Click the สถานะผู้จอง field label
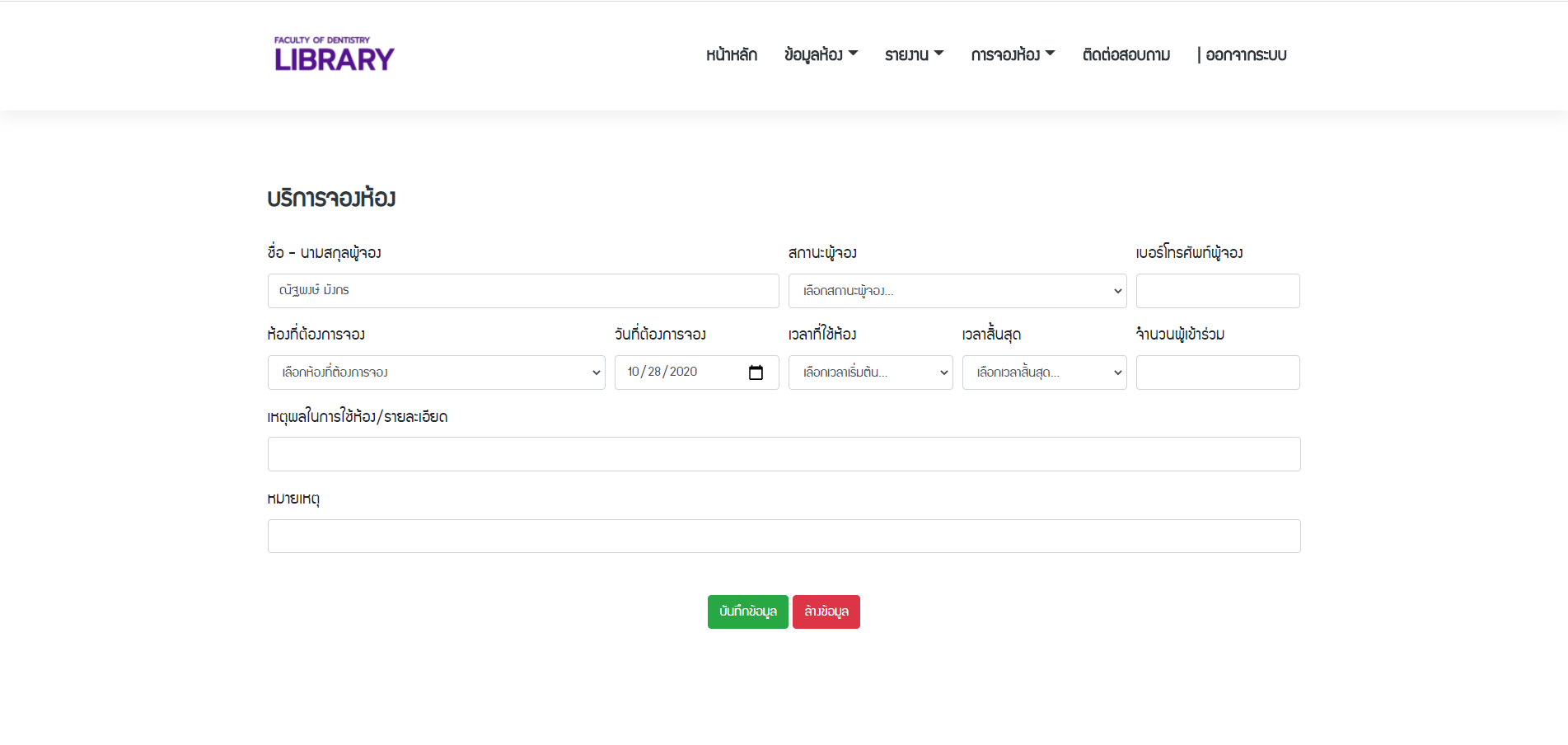Viewport: 1568px width, 745px height. click(822, 252)
